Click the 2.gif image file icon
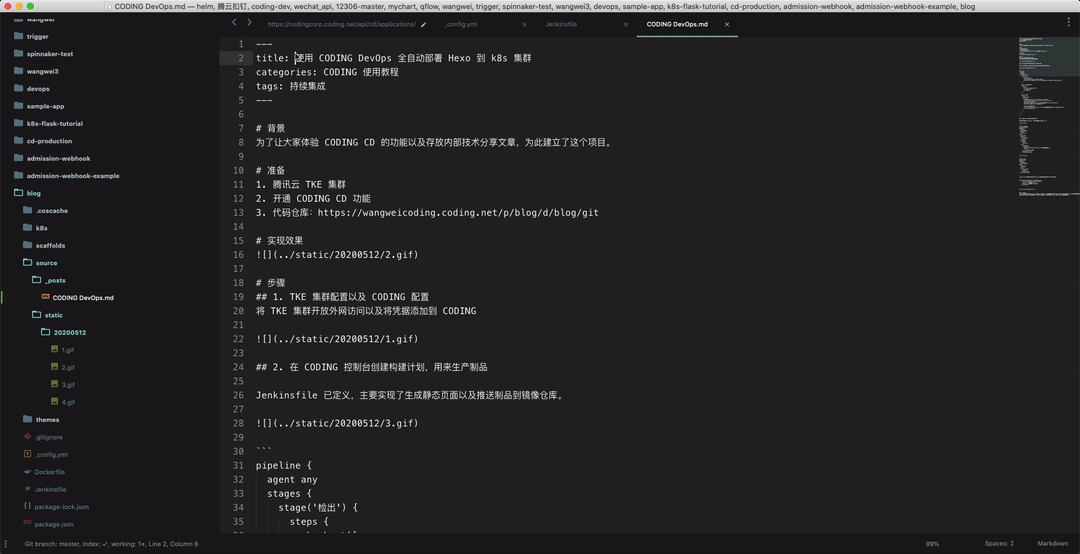Screen dimensions: 1080x554 (54, 367)
